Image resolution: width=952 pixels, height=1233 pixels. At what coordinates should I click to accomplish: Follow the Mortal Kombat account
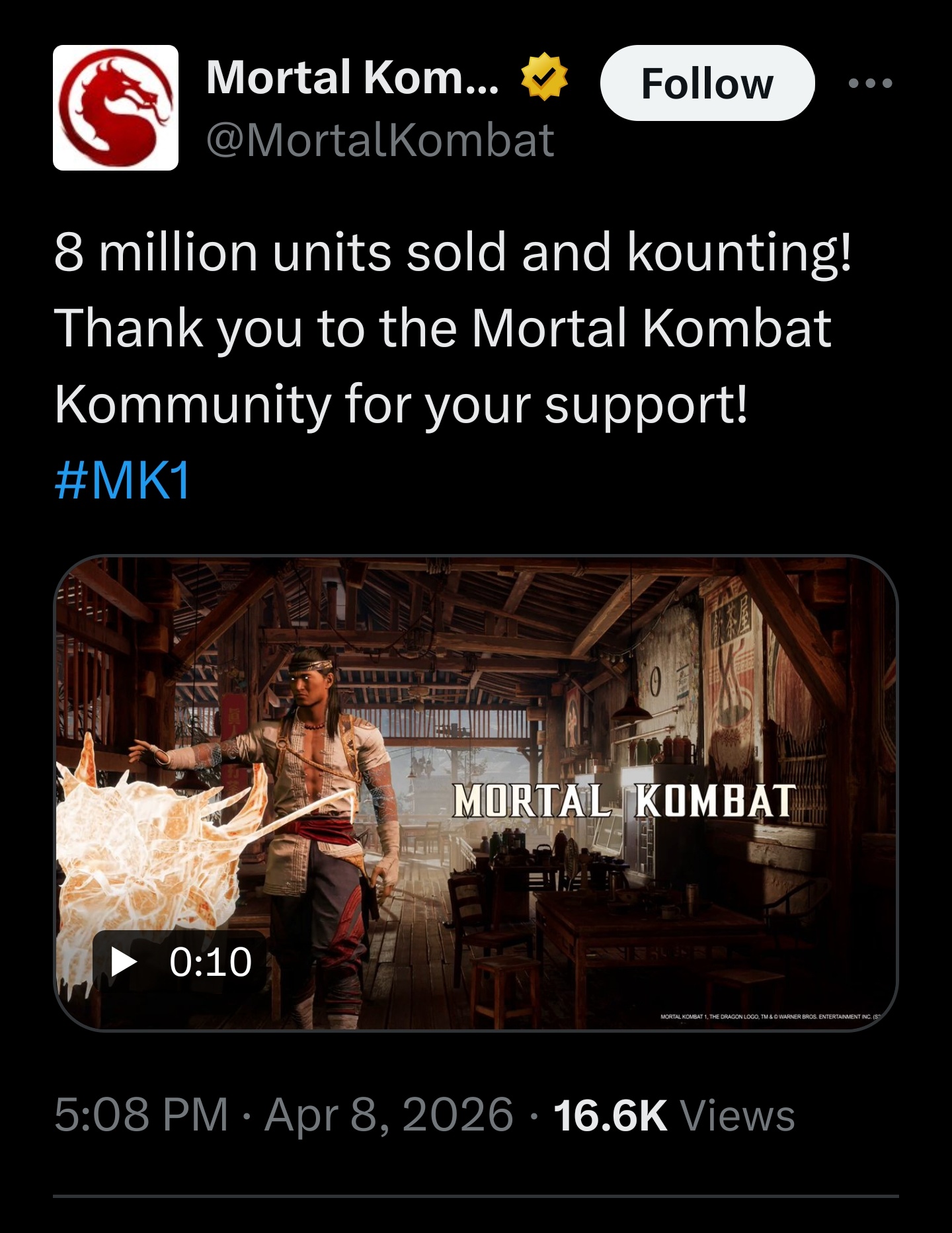[x=707, y=83]
